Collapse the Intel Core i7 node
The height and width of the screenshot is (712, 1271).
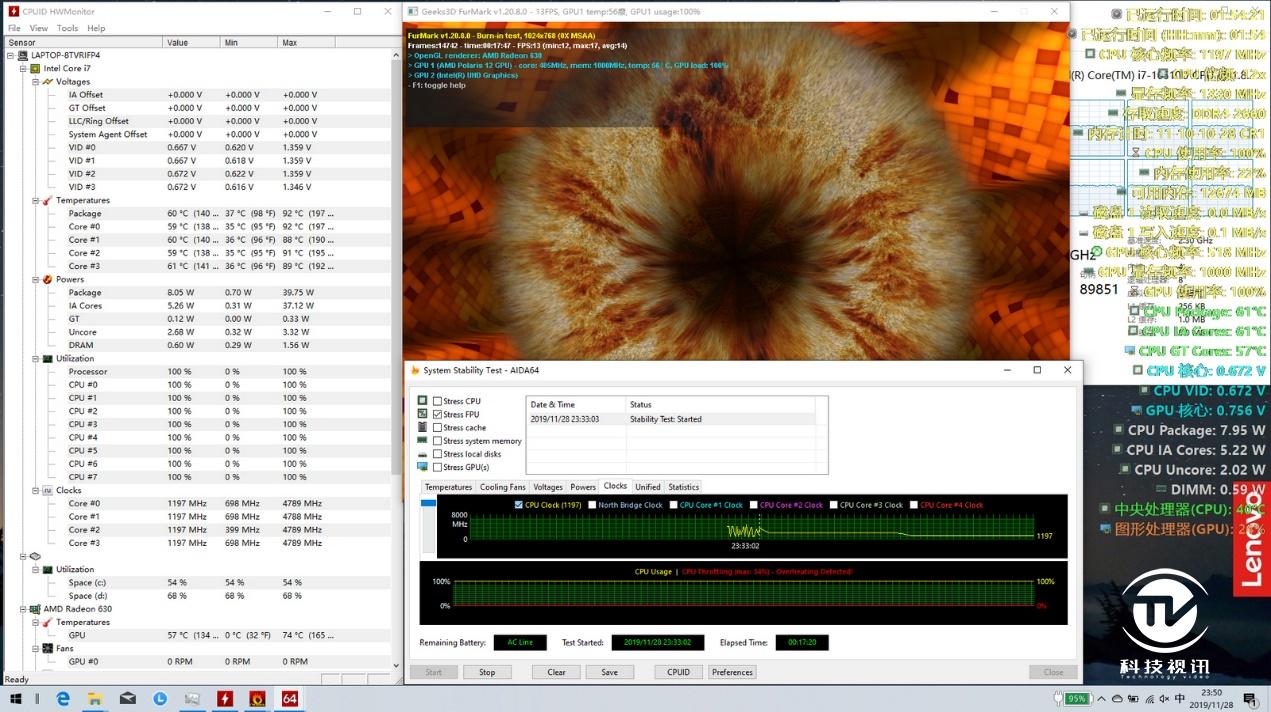pyautogui.click(x=23, y=68)
